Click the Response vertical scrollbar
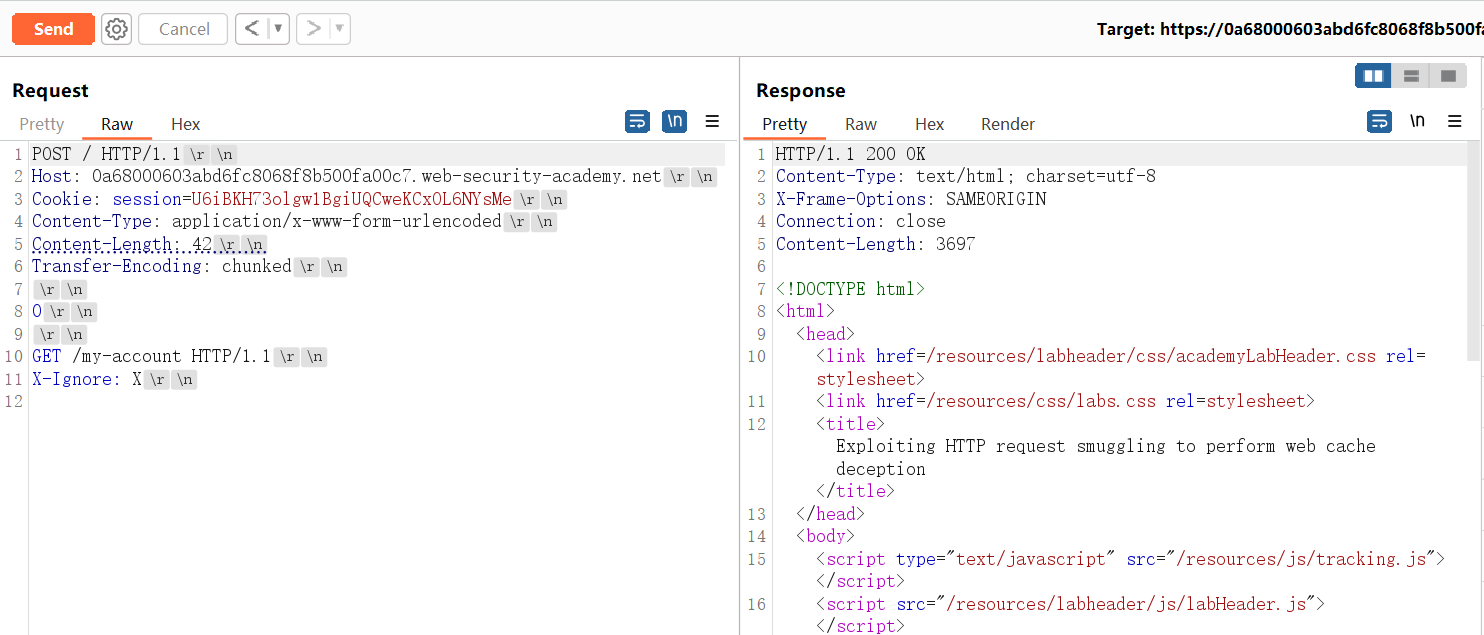 pyautogui.click(x=1474, y=250)
